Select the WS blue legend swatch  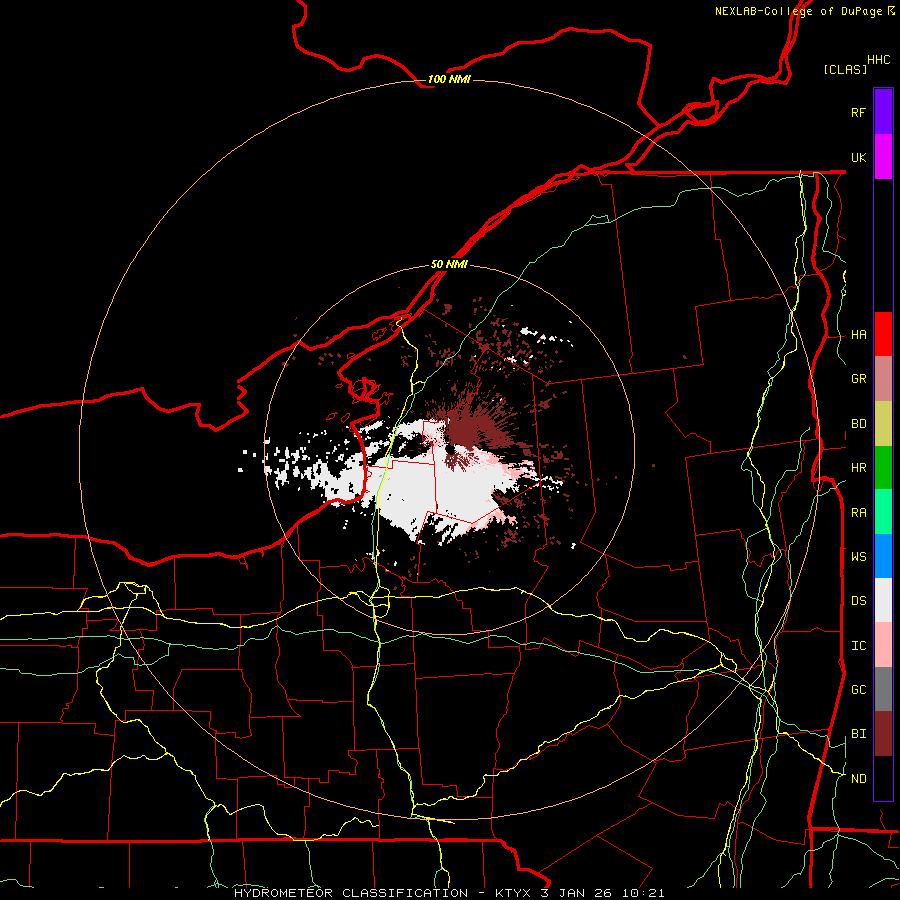pos(883,556)
